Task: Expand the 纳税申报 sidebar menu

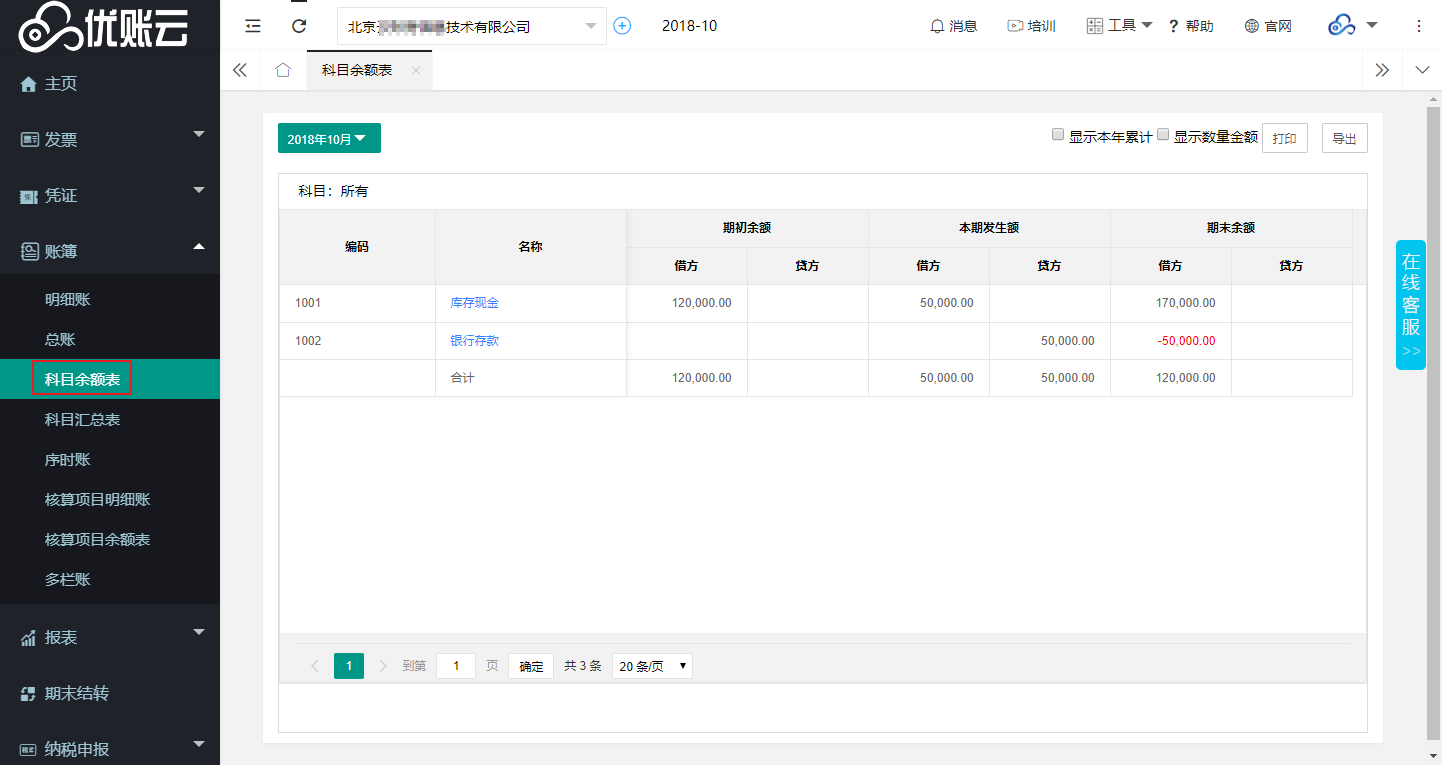Action: click(110, 749)
